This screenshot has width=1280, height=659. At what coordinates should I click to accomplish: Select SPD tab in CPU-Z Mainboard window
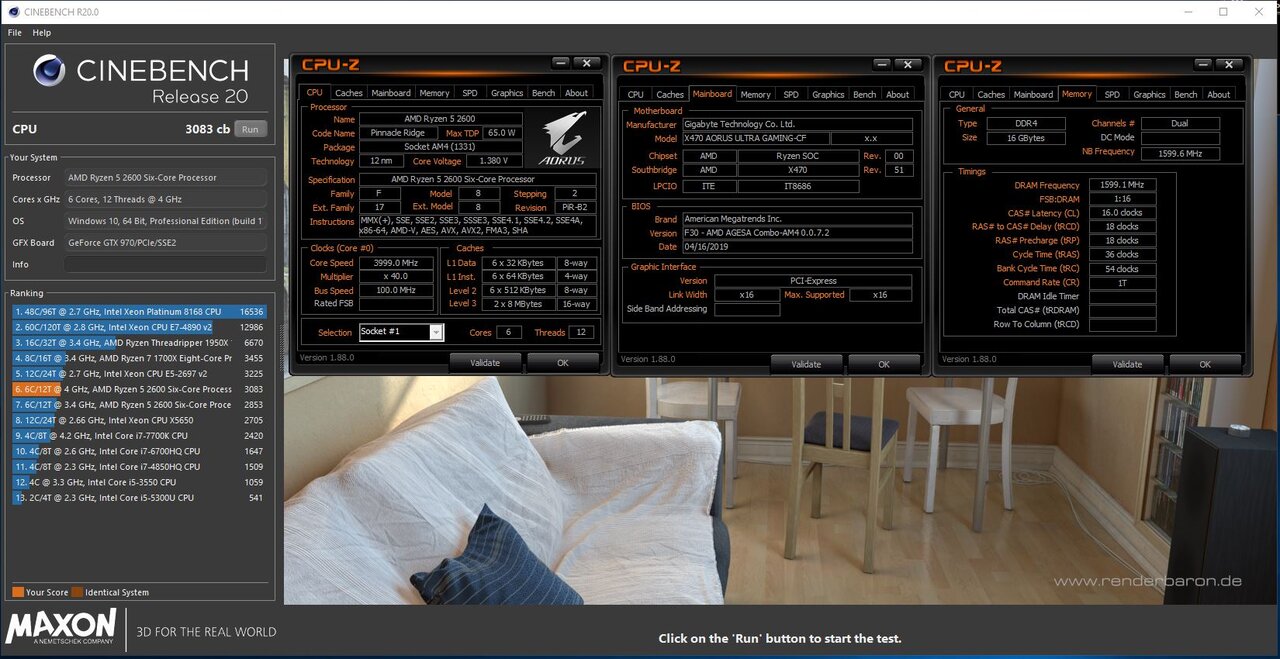point(791,95)
